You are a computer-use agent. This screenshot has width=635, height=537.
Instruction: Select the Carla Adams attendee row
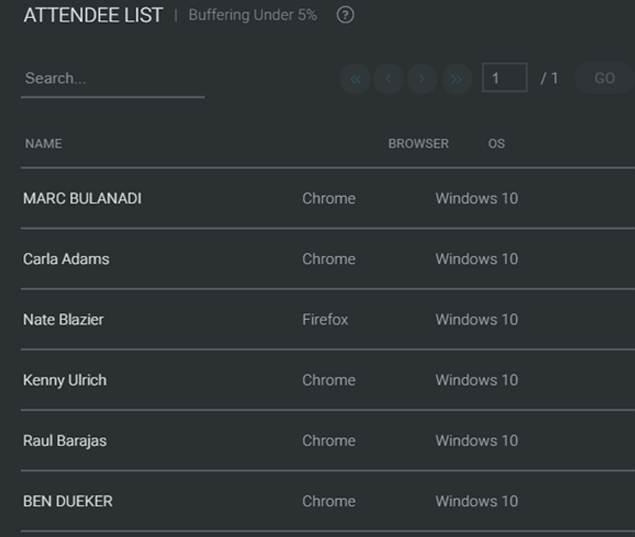click(x=328, y=259)
